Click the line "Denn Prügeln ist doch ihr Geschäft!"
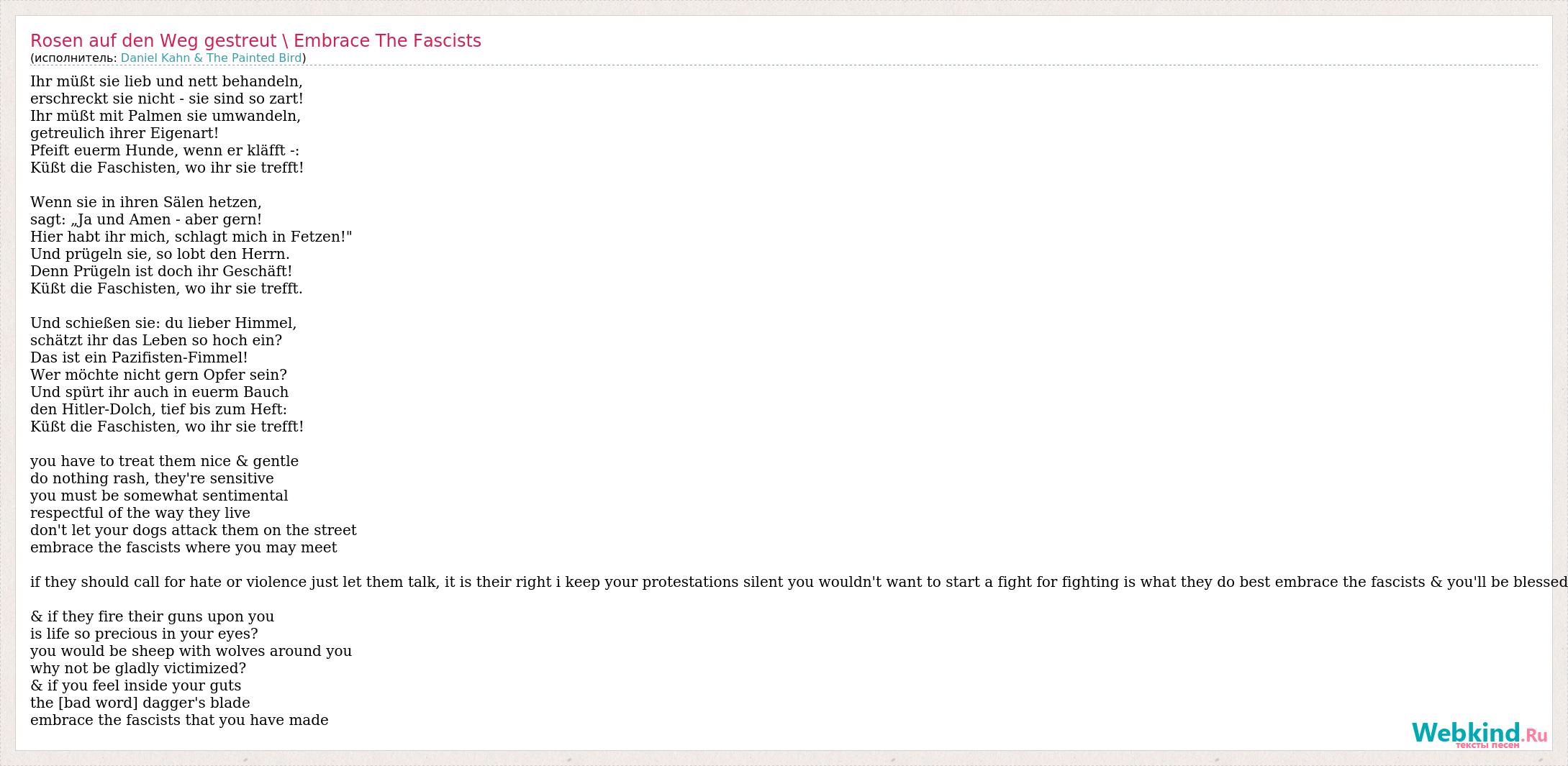This screenshot has height=766, width=1568. tap(161, 271)
